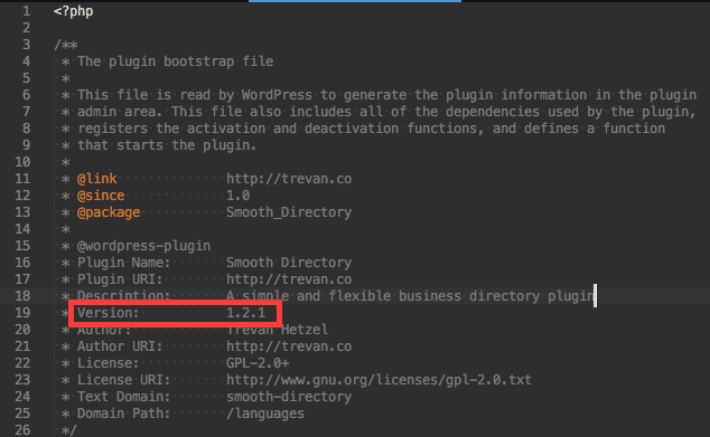
Task: Click line number 1 in the gutter
Action: coord(27,11)
